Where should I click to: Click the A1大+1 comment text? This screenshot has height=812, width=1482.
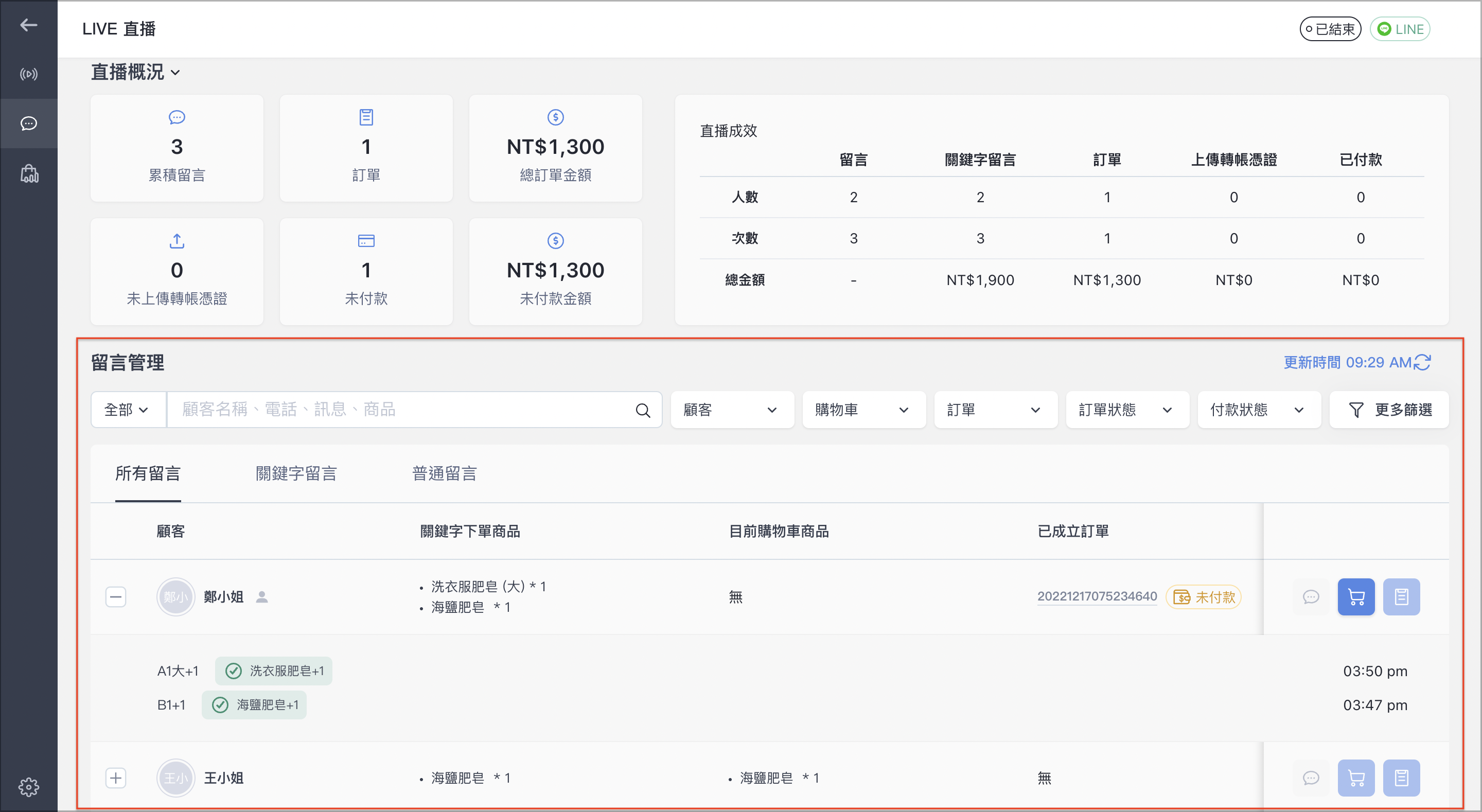pyautogui.click(x=178, y=670)
